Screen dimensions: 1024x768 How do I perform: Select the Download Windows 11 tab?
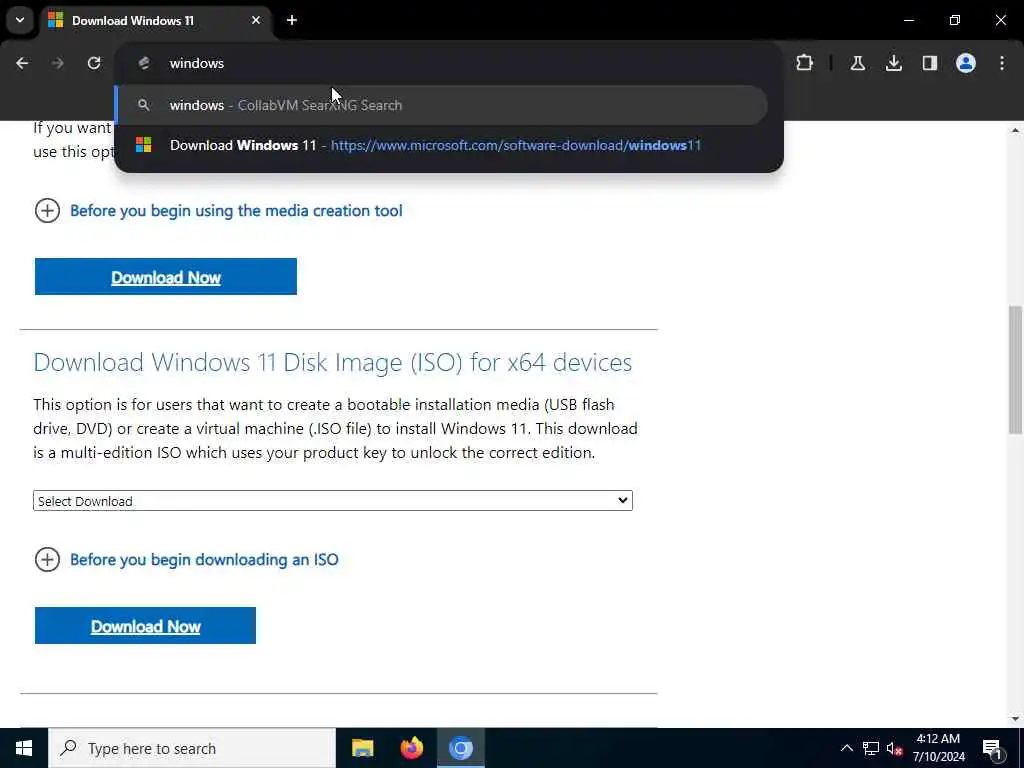155,21
